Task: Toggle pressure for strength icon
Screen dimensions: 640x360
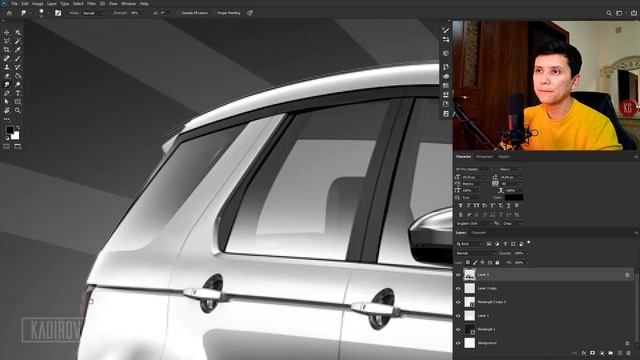Action: click(250, 13)
